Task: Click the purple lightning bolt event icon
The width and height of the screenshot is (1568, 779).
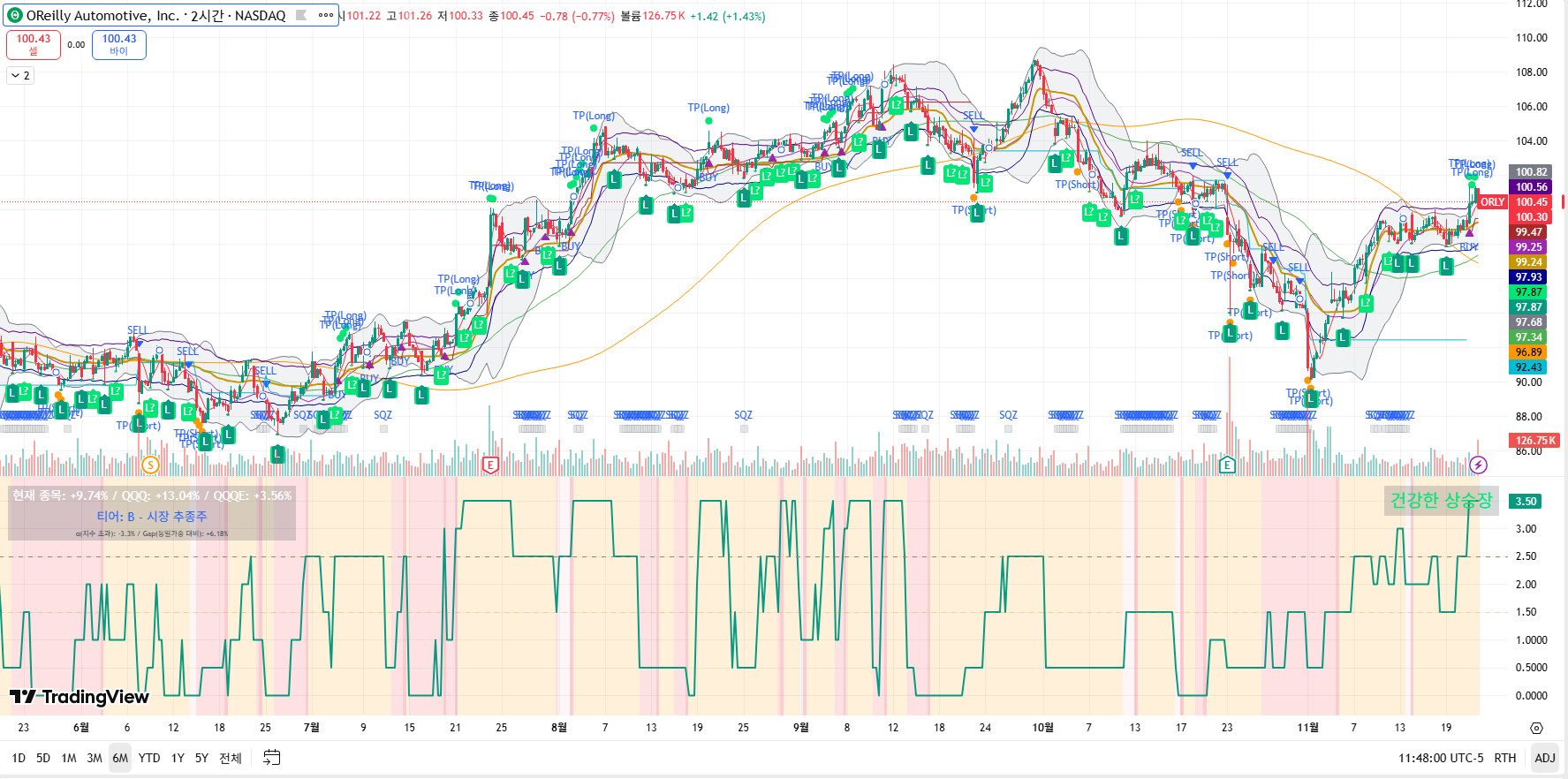Action: coord(1478,465)
